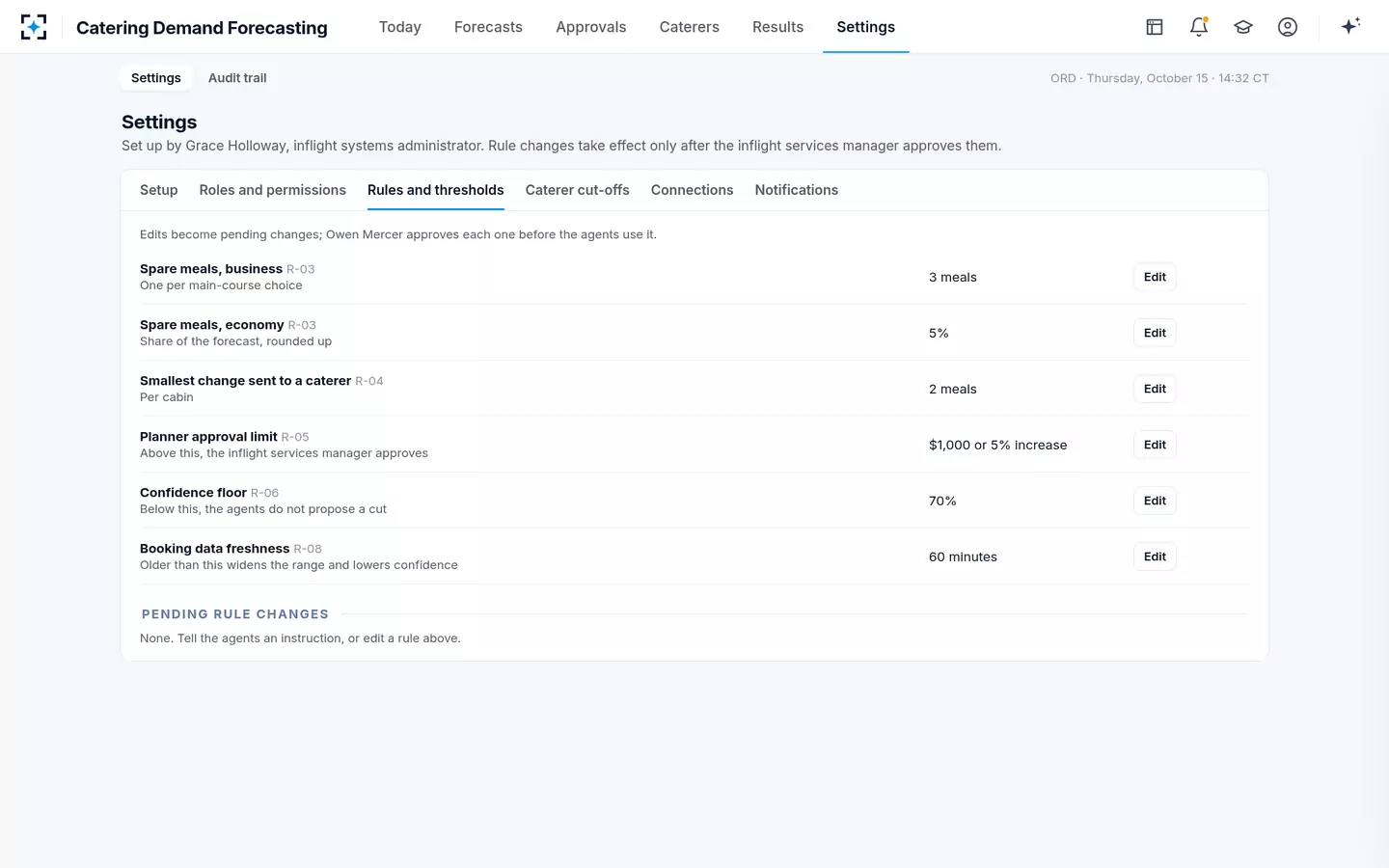Click the '60 minutes' value
Screen dimensions: 1389x868
click(x=963, y=556)
